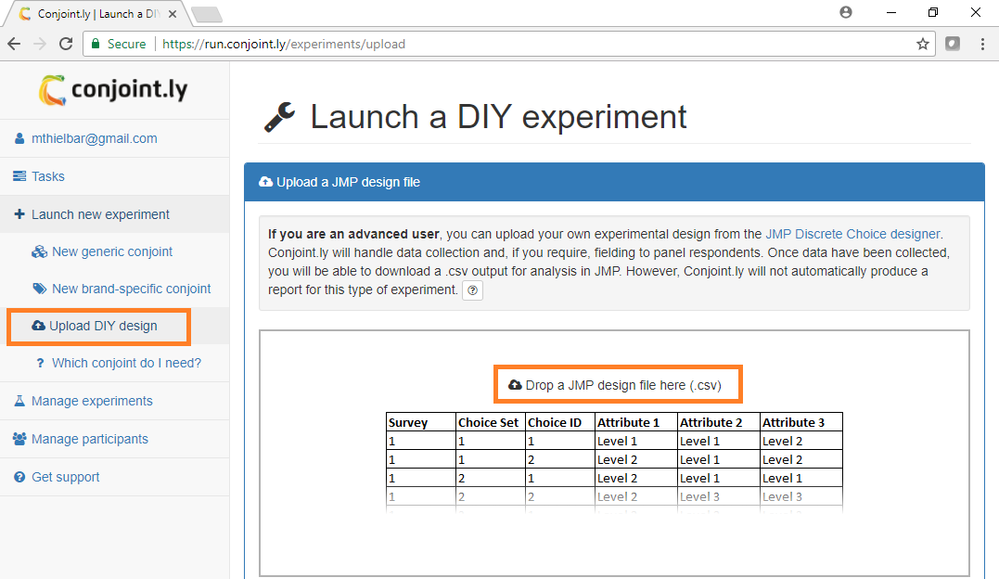Click the green secure padlock icon
999x579 pixels.
click(96, 44)
